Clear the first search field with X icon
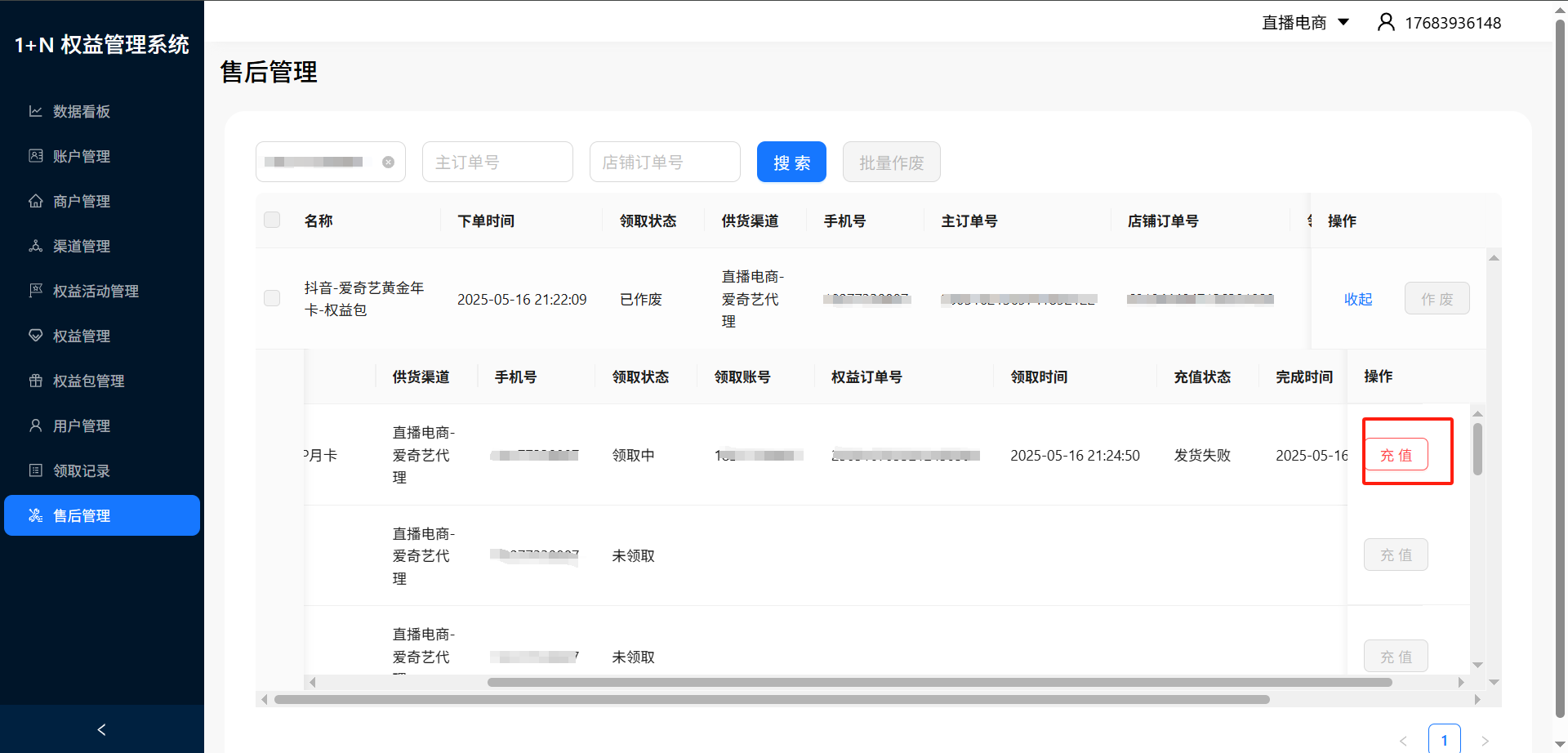Viewport: 1568px width, 753px height. 389,163
